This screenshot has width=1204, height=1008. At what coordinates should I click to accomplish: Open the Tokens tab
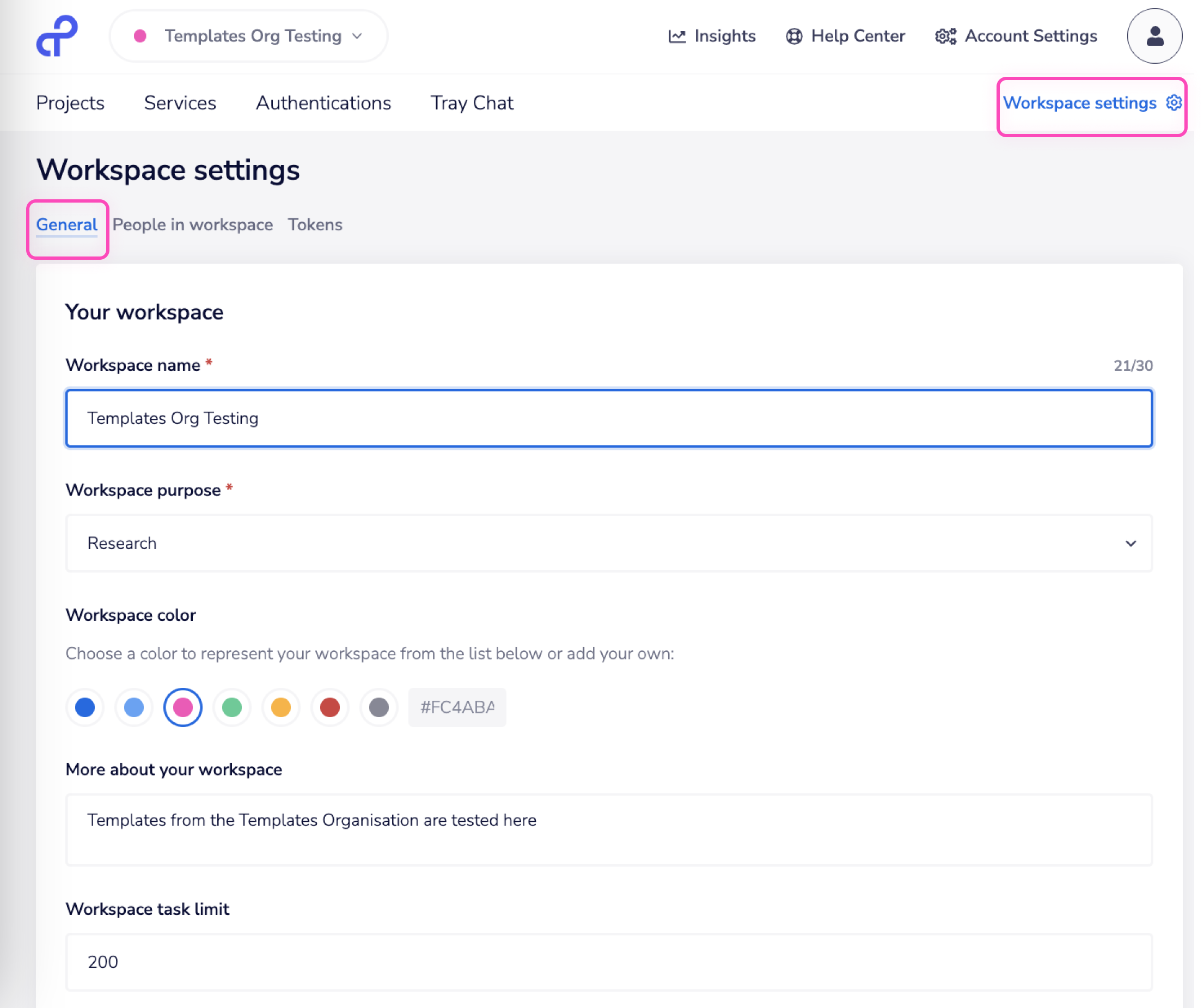click(315, 224)
